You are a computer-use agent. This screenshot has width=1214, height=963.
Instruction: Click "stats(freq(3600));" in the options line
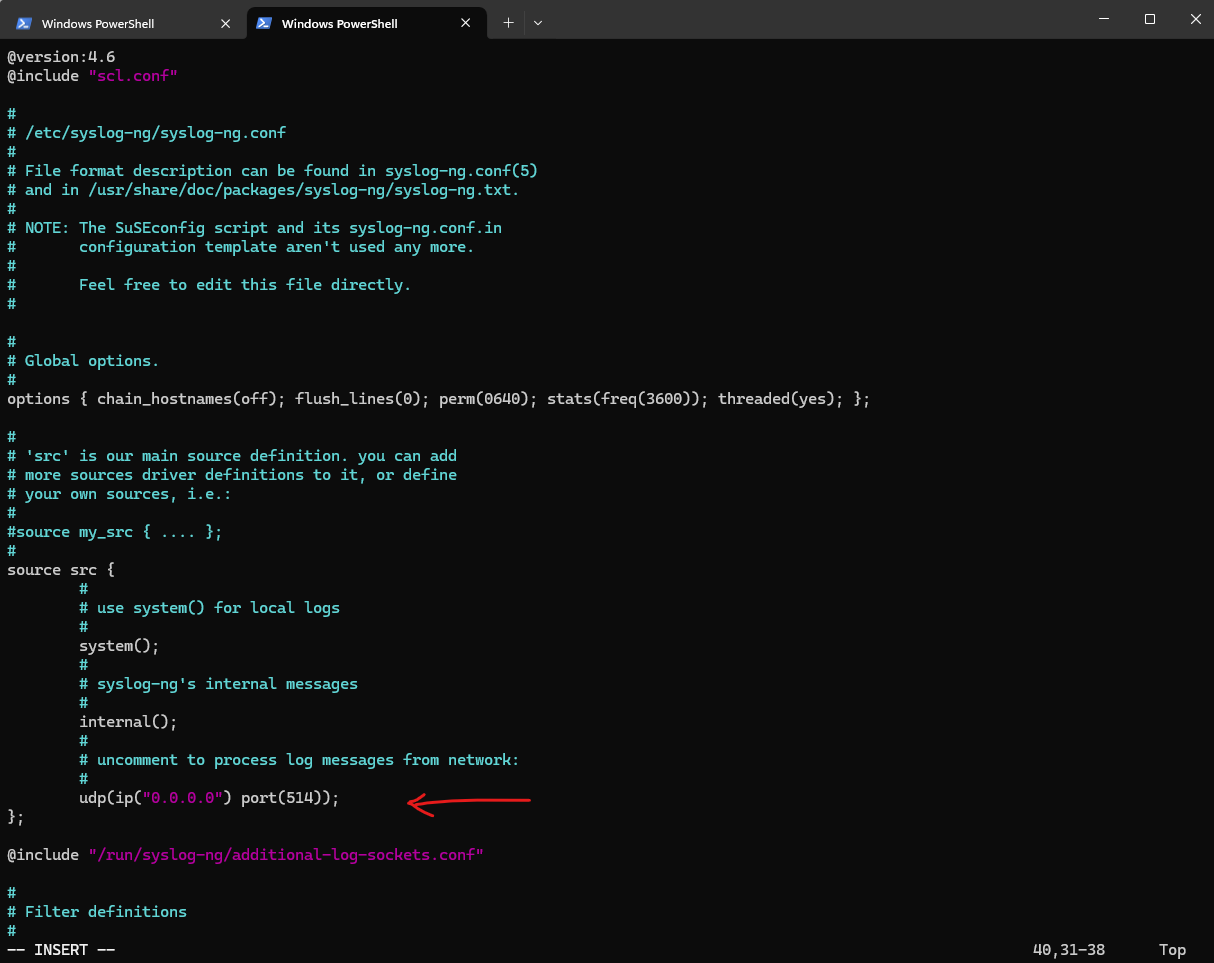(628, 399)
